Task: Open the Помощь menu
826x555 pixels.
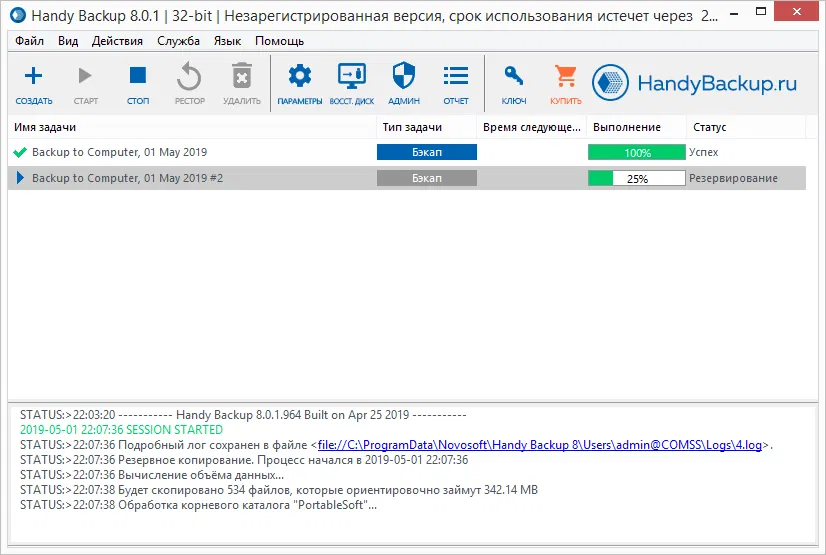Action: (x=279, y=41)
